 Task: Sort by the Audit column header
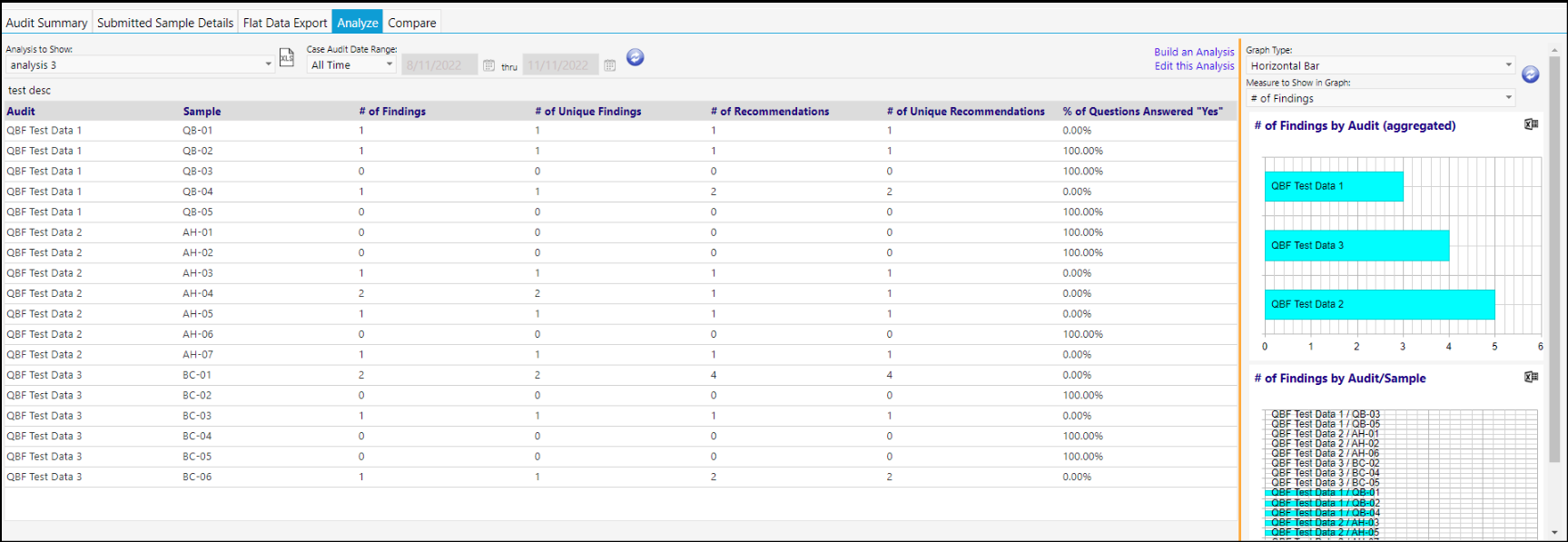pyautogui.click(x=21, y=112)
